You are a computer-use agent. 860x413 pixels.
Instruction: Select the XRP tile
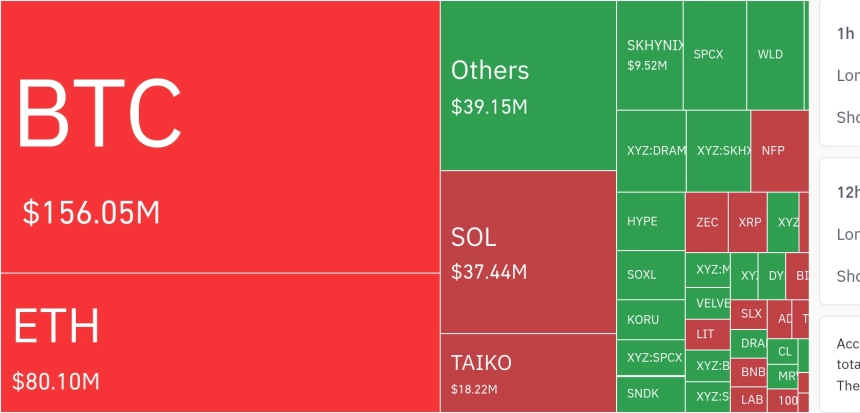pos(748,222)
